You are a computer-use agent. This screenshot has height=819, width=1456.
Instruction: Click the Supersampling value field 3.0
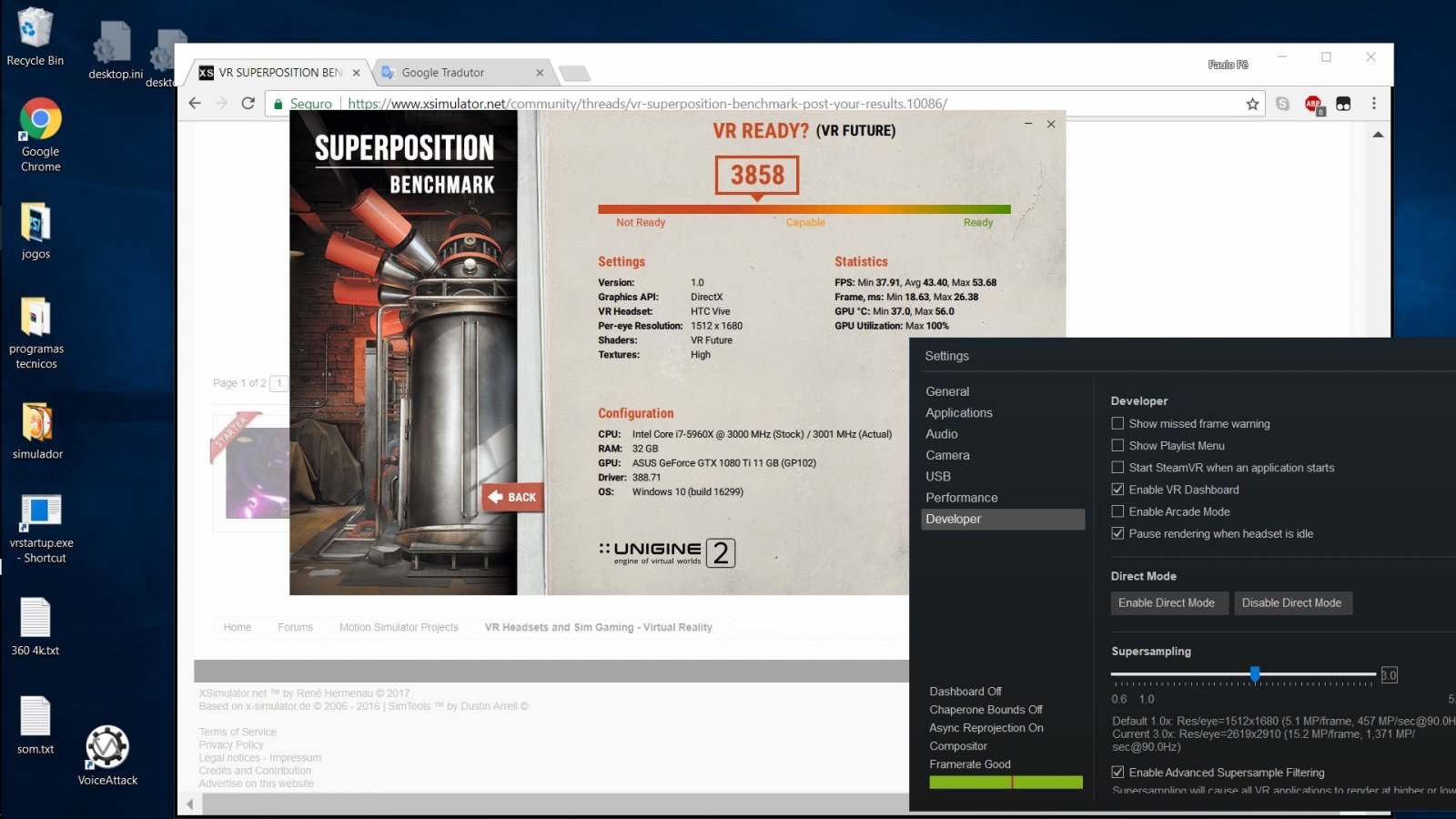[1389, 675]
